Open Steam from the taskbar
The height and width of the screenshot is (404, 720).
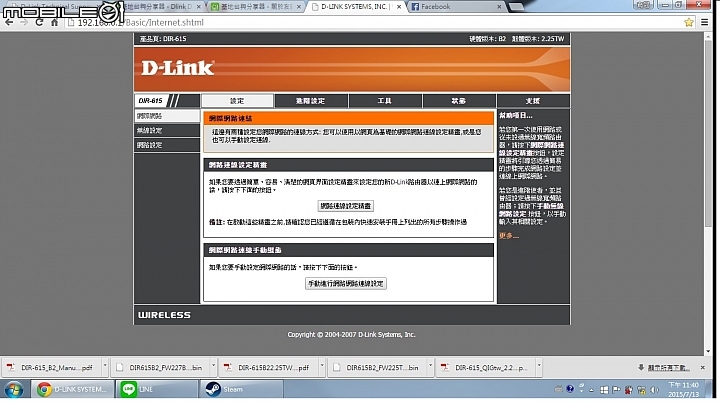click(x=241, y=389)
